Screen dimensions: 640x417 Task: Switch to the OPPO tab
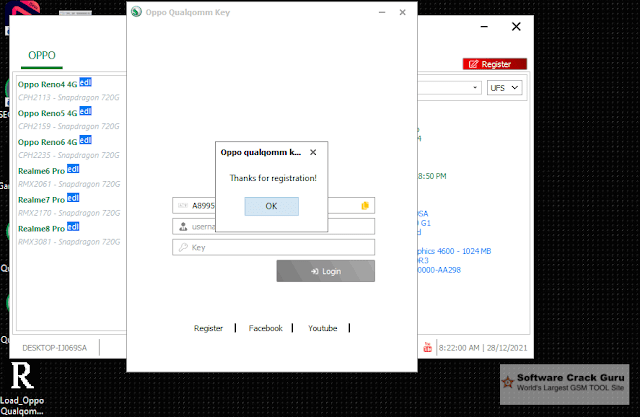coord(42,55)
